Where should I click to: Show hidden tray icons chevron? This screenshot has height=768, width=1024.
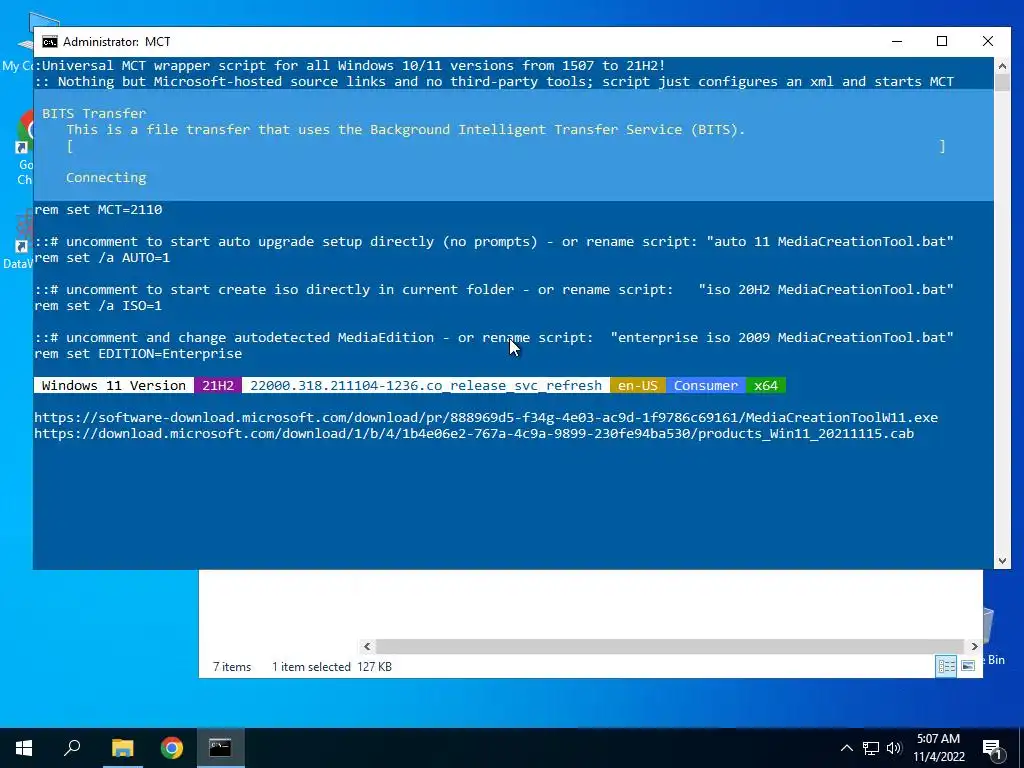point(846,748)
